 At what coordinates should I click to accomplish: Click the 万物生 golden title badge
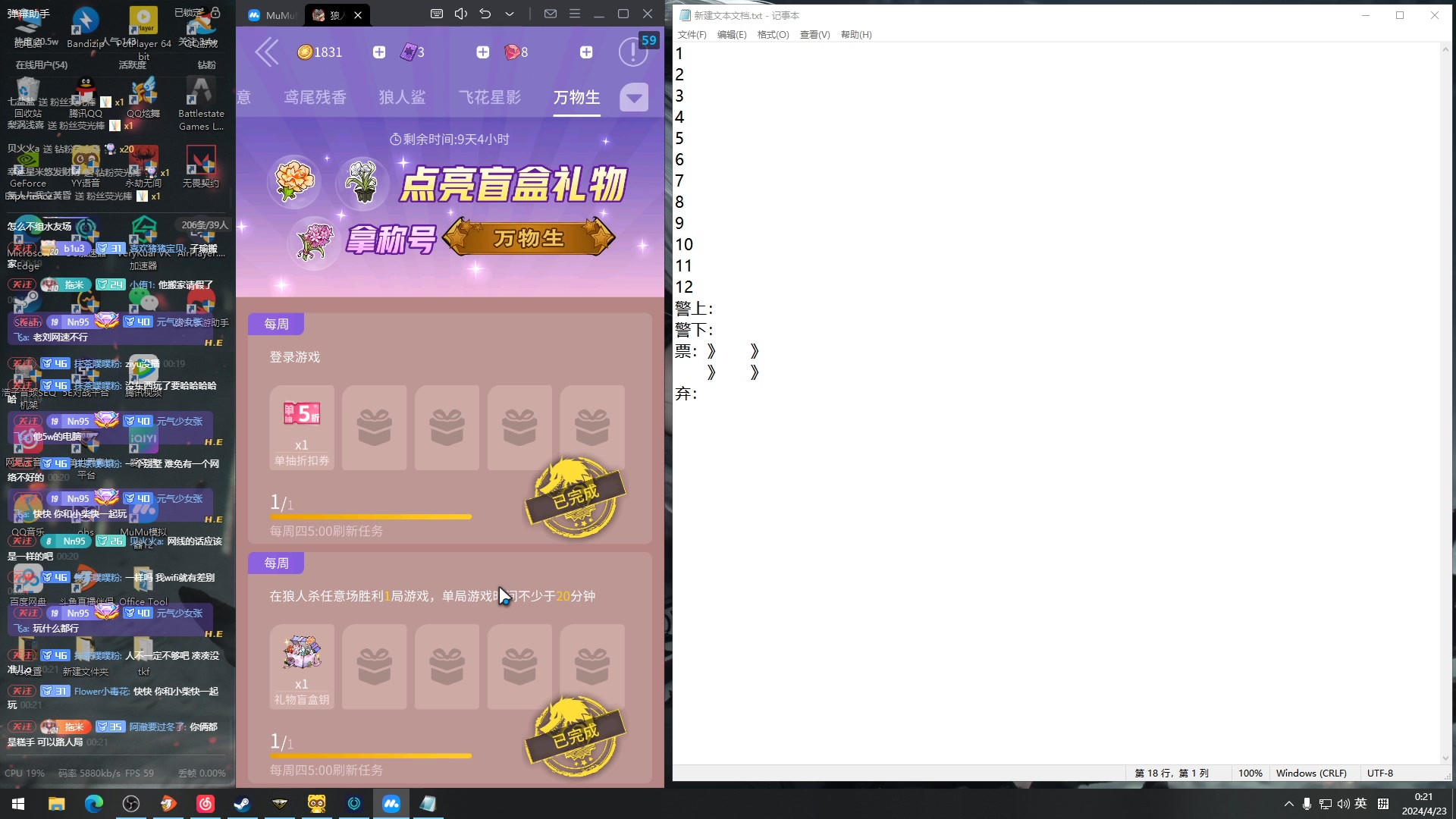(529, 238)
